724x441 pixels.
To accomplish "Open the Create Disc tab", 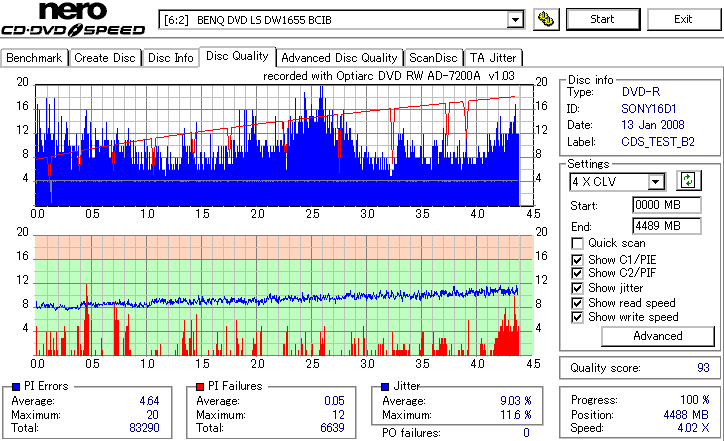I will [105, 58].
